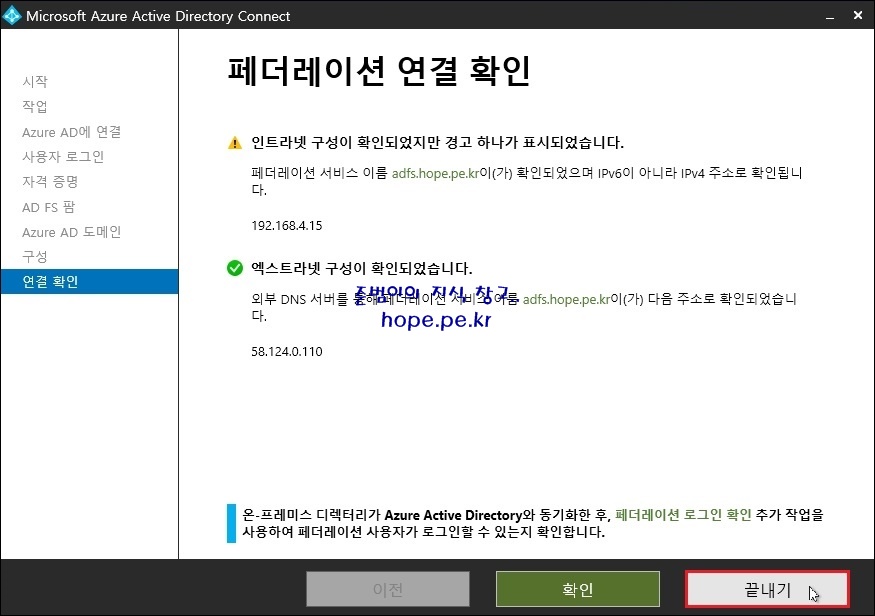Click the IP address 192.168.4.15

(287, 225)
